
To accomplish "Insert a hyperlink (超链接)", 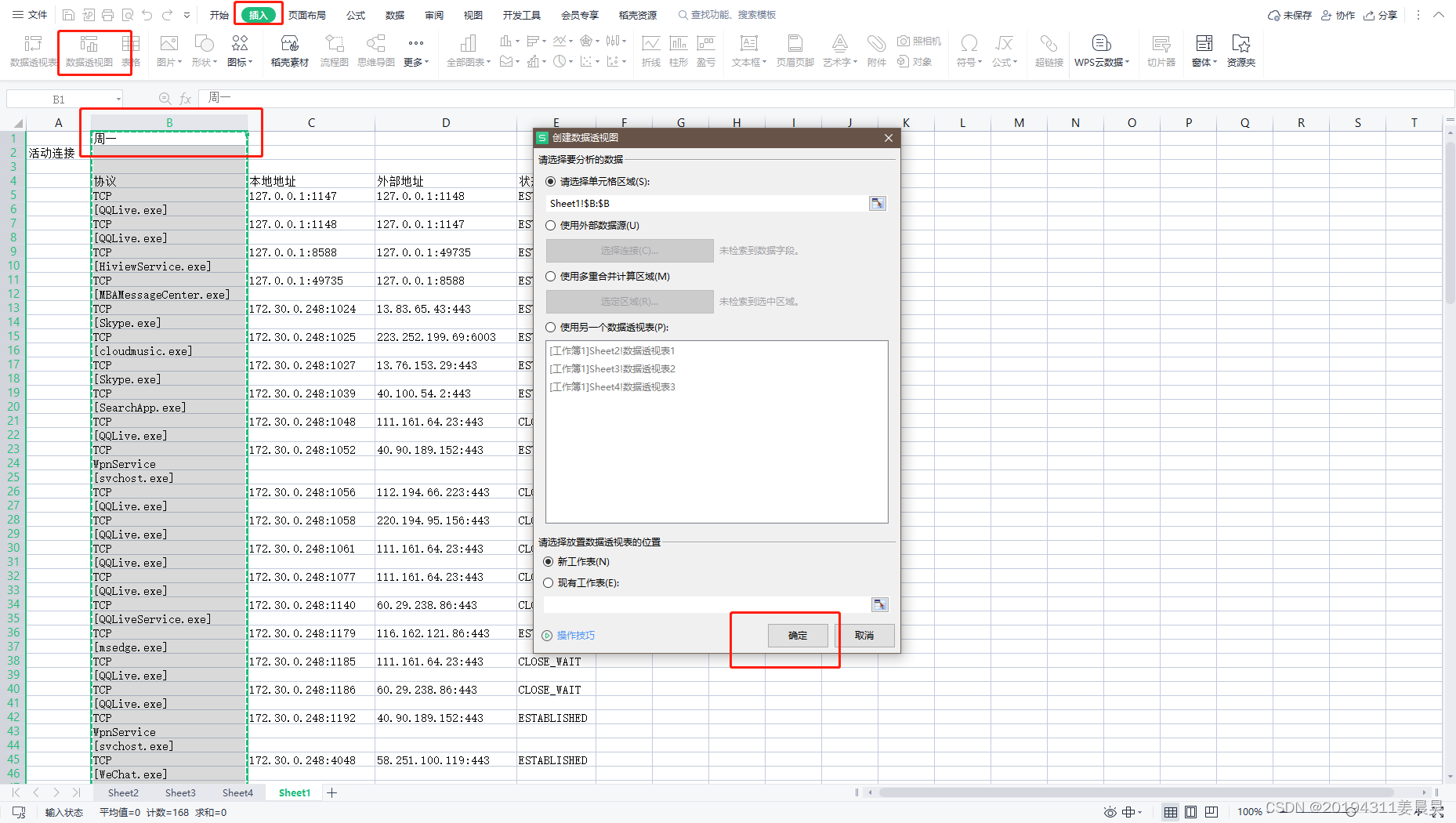I will coord(1049,51).
